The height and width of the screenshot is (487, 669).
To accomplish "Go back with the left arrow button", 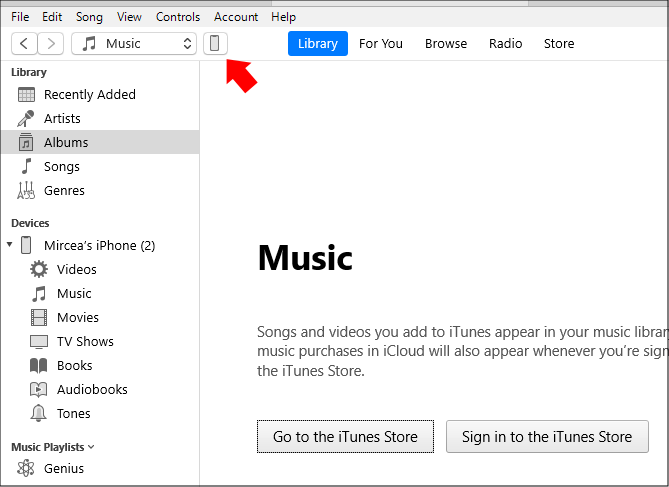I will pyautogui.click(x=24, y=44).
